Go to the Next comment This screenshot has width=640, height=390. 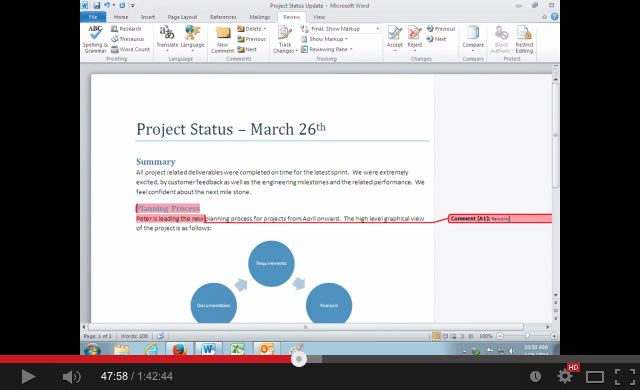click(x=247, y=49)
